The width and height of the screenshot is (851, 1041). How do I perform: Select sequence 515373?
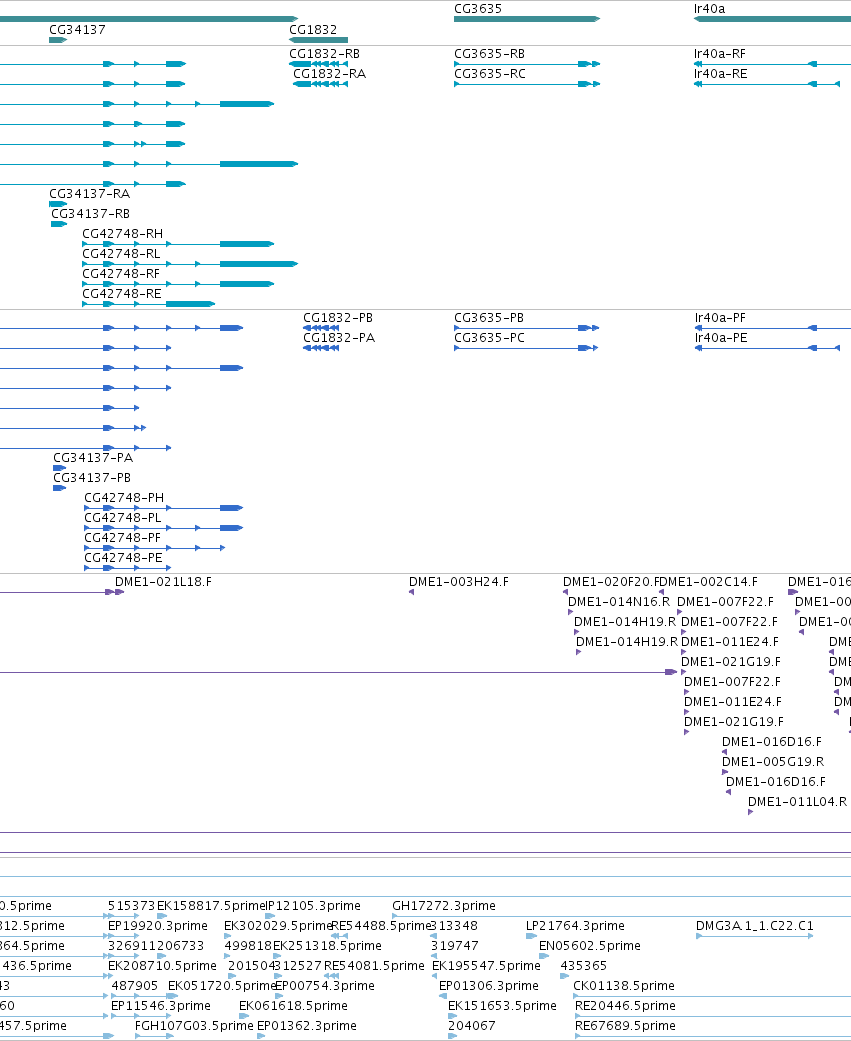click(131, 906)
